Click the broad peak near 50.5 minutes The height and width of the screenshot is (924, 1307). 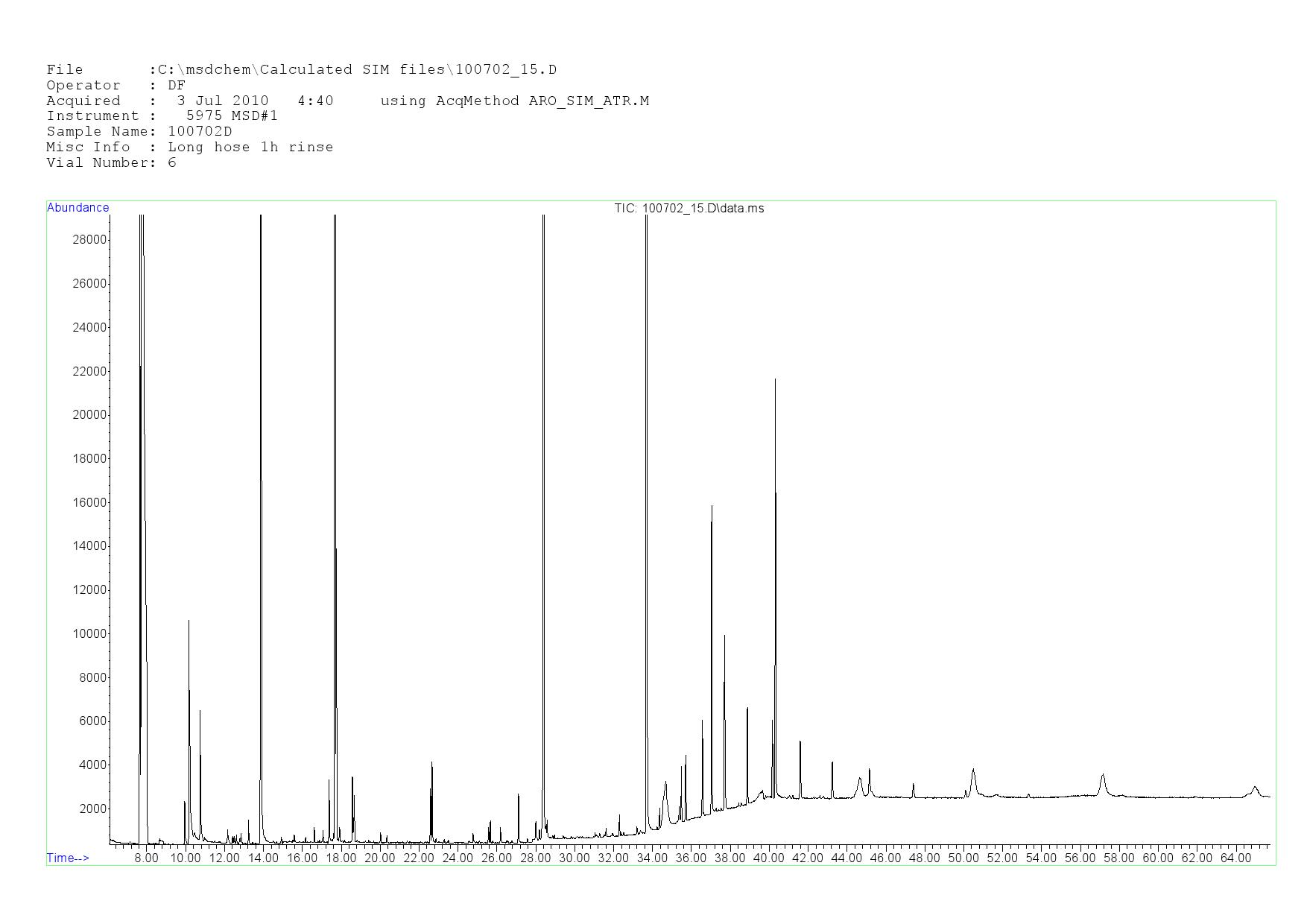tap(973, 770)
